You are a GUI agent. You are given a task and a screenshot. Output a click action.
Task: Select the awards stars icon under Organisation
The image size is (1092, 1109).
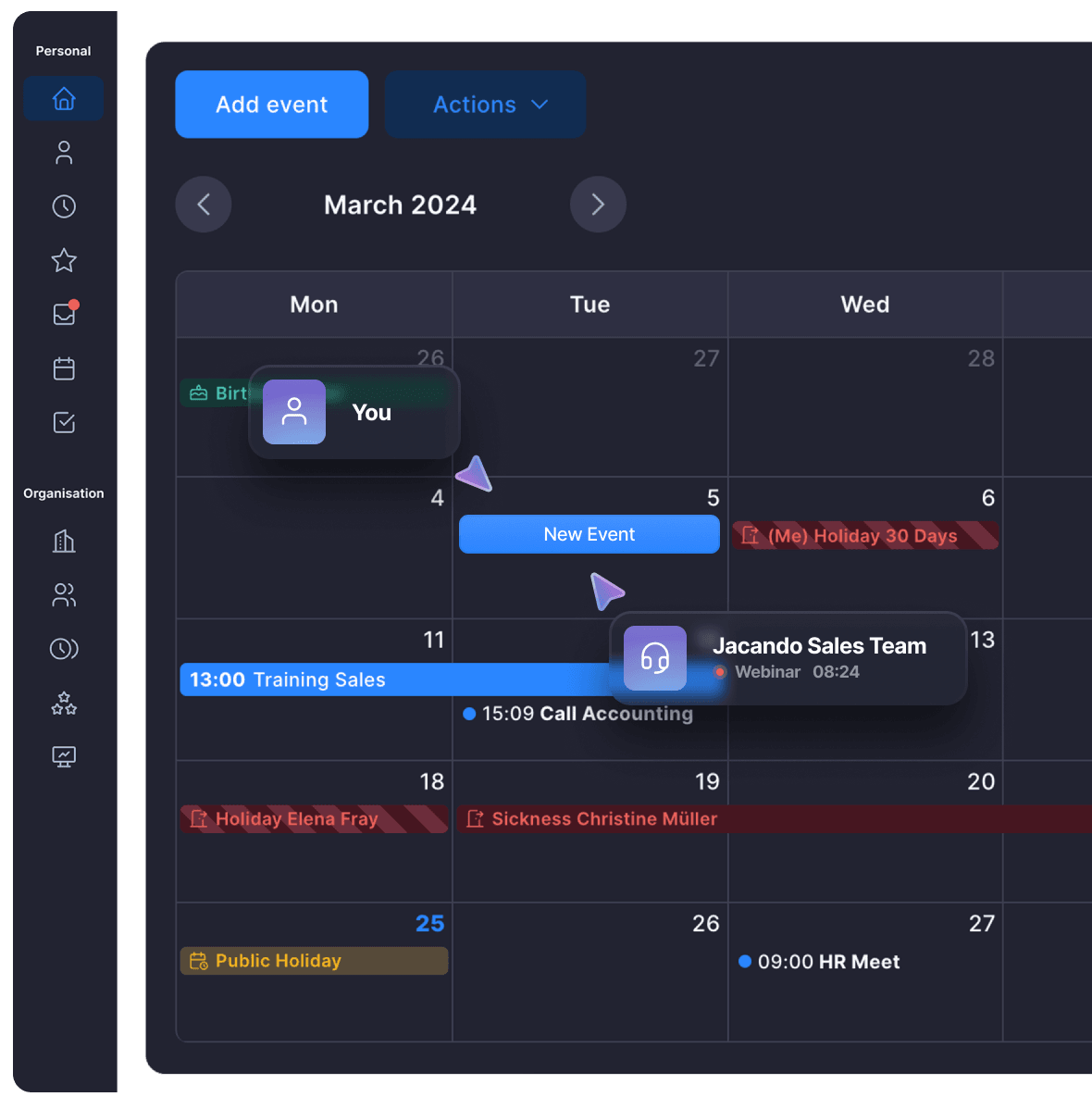[x=63, y=704]
